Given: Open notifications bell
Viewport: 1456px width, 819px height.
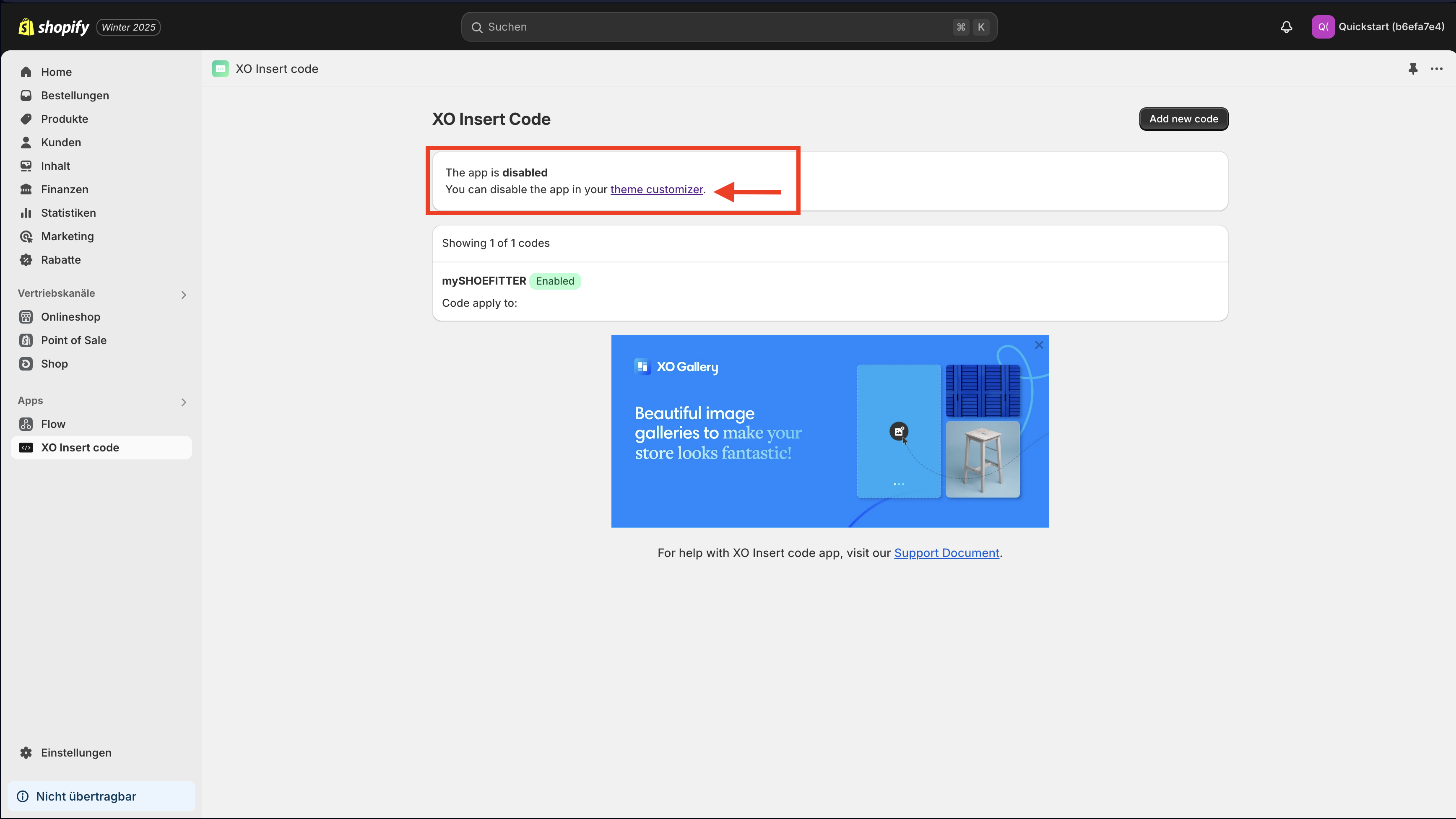Looking at the screenshot, I should [x=1287, y=26].
